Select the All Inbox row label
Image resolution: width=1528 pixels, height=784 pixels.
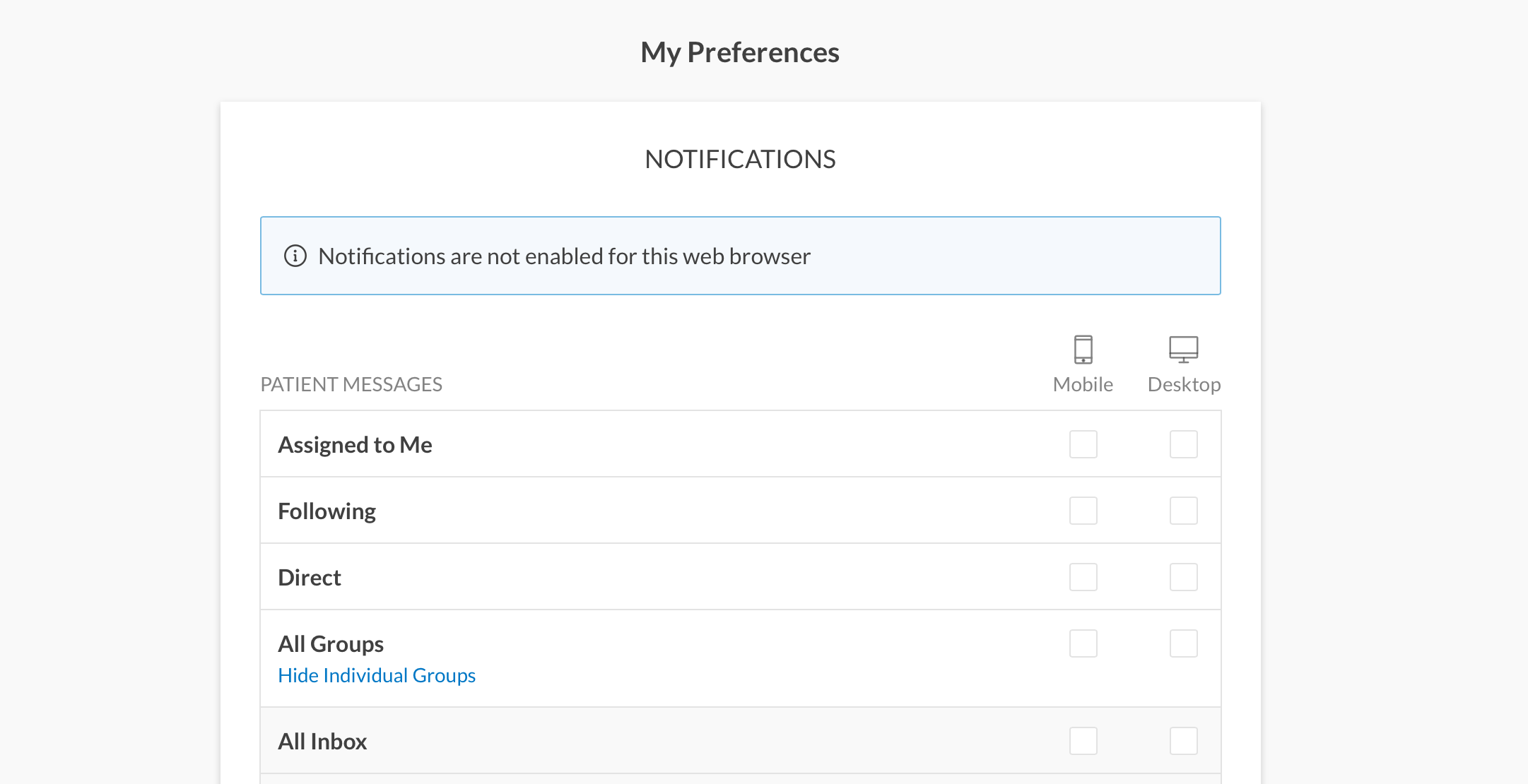tap(322, 742)
